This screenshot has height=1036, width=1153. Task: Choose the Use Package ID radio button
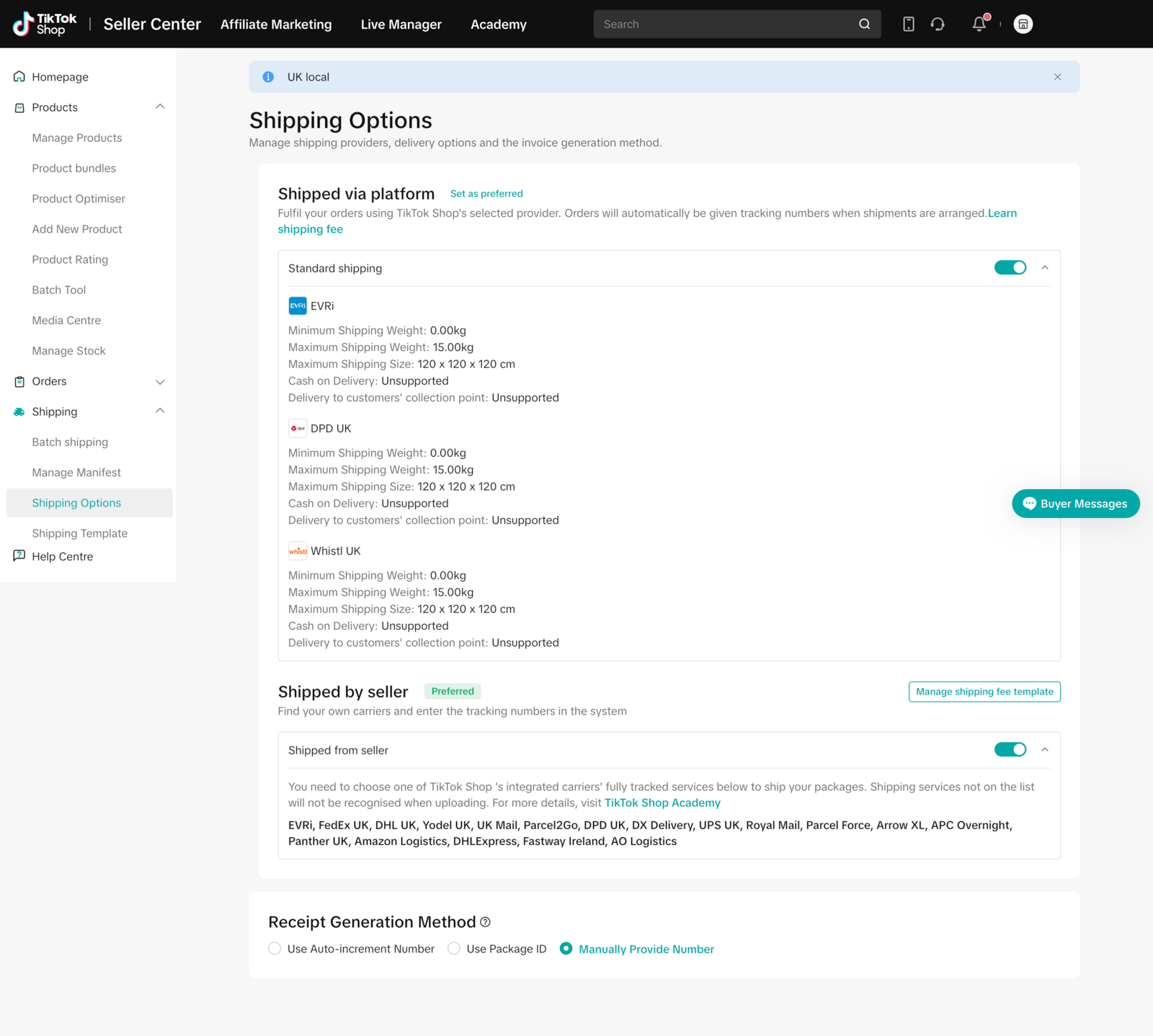pyautogui.click(x=454, y=949)
